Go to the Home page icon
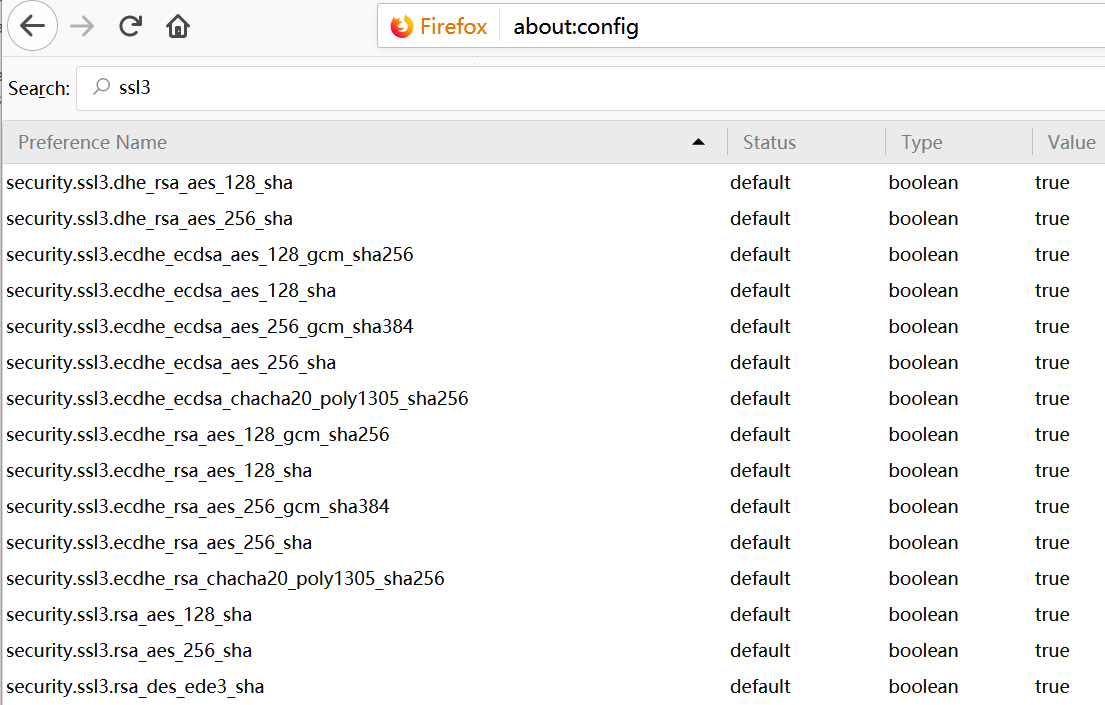Image resolution: width=1105 pixels, height=705 pixels. click(178, 26)
